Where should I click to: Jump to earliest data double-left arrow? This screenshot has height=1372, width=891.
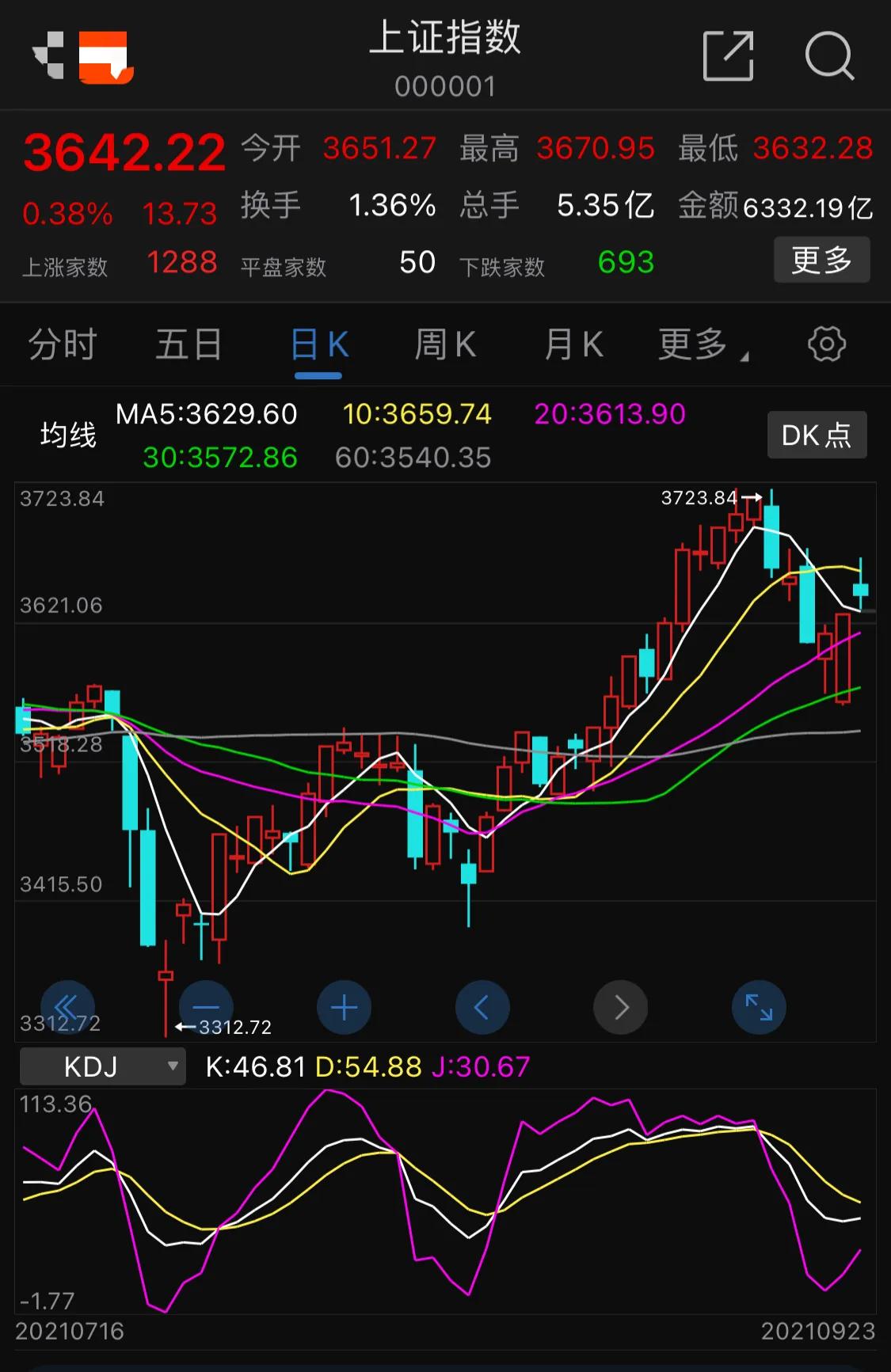click(67, 1007)
